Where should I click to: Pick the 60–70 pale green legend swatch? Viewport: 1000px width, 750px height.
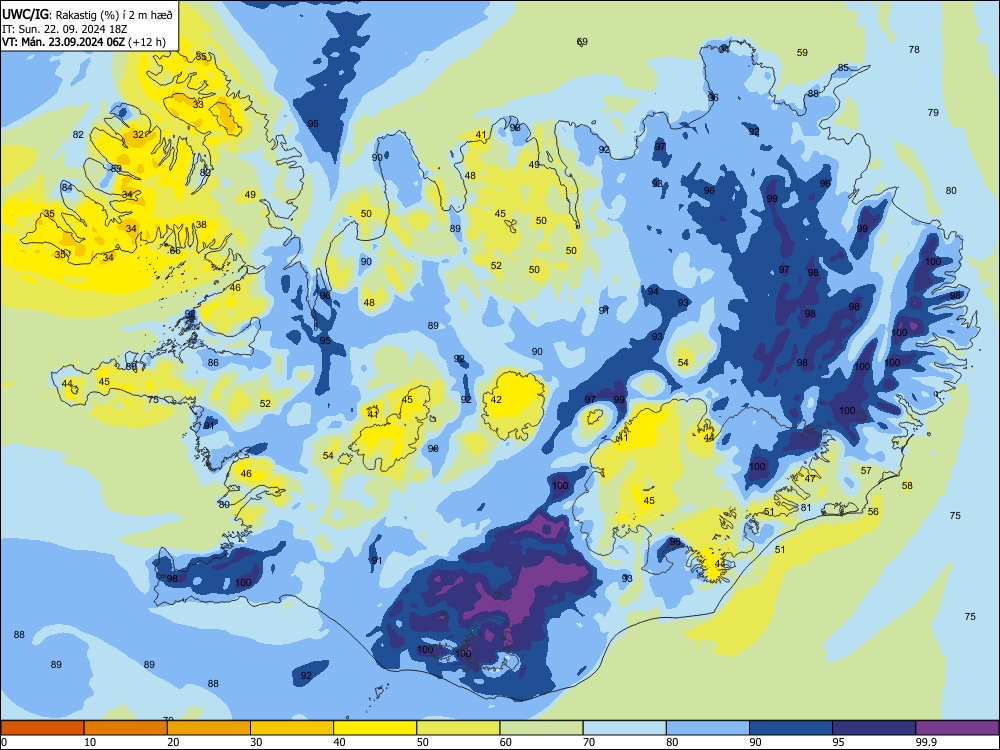541,728
